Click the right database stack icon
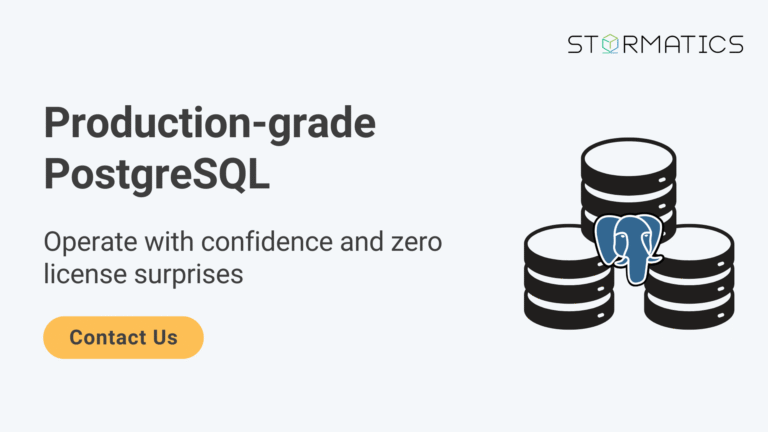The width and height of the screenshot is (768, 432). click(x=691, y=274)
